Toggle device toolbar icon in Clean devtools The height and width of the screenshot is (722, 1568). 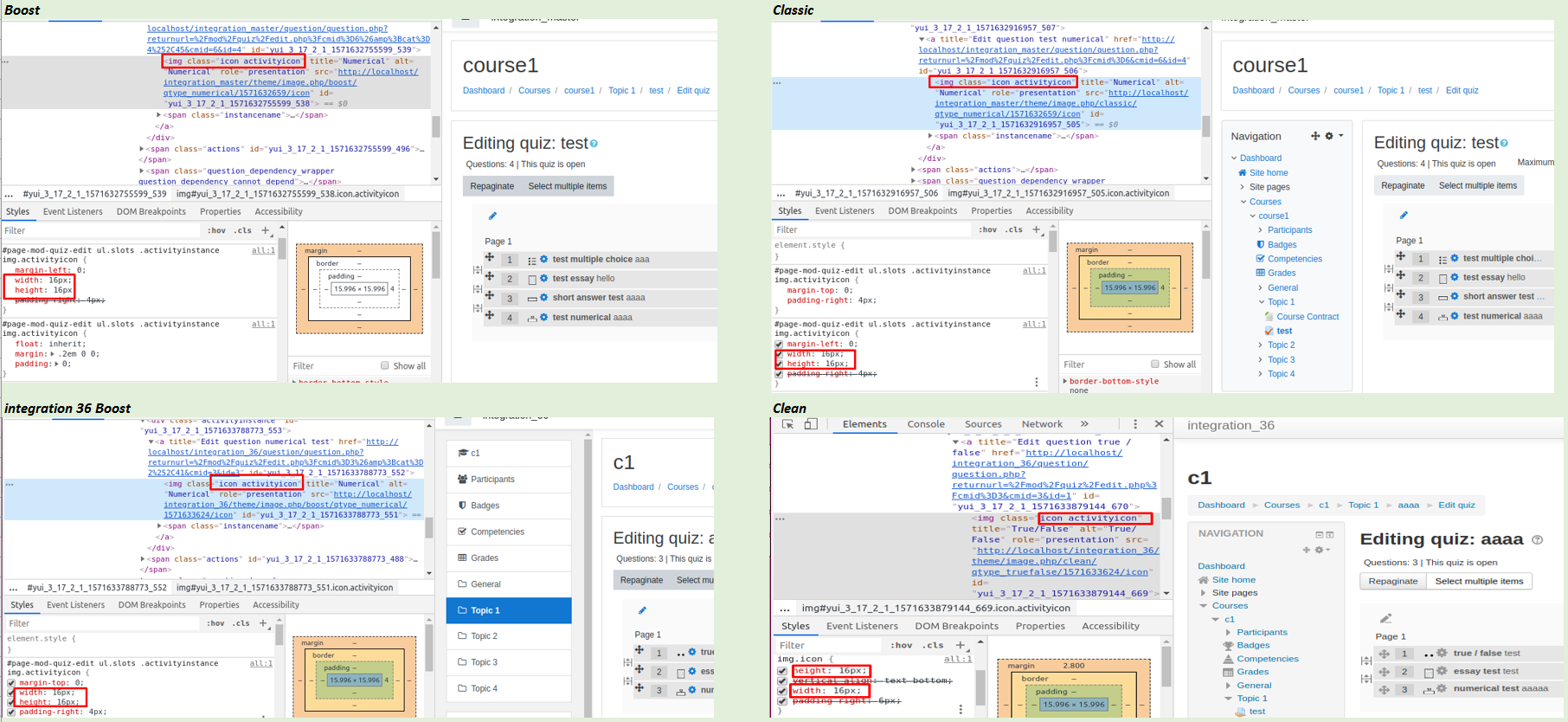tap(811, 424)
